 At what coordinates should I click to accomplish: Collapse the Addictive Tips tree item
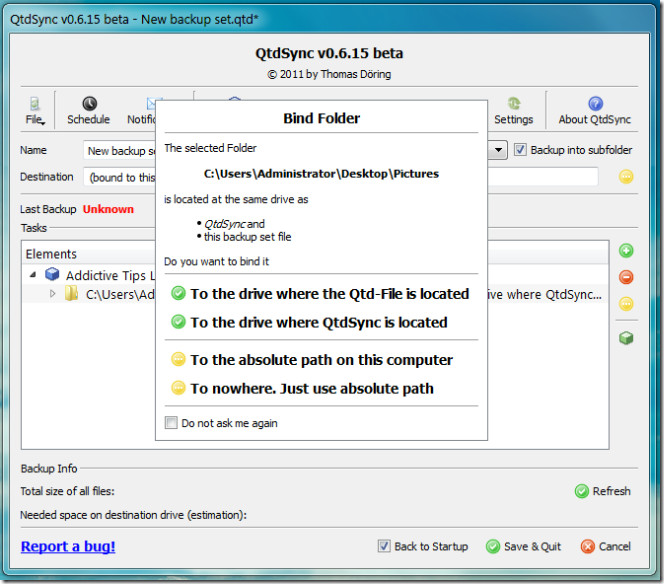(x=33, y=275)
